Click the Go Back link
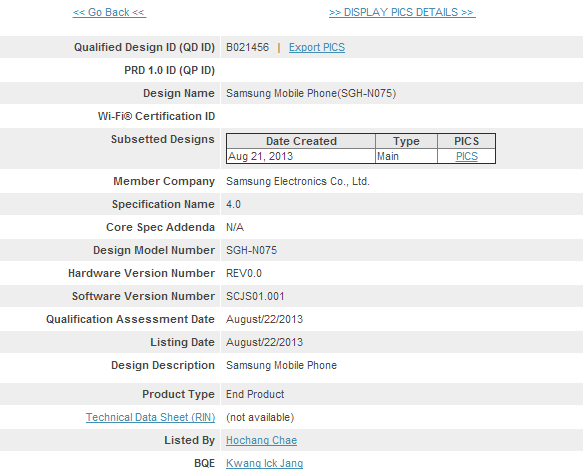The width and height of the screenshot is (583, 475). (109, 12)
